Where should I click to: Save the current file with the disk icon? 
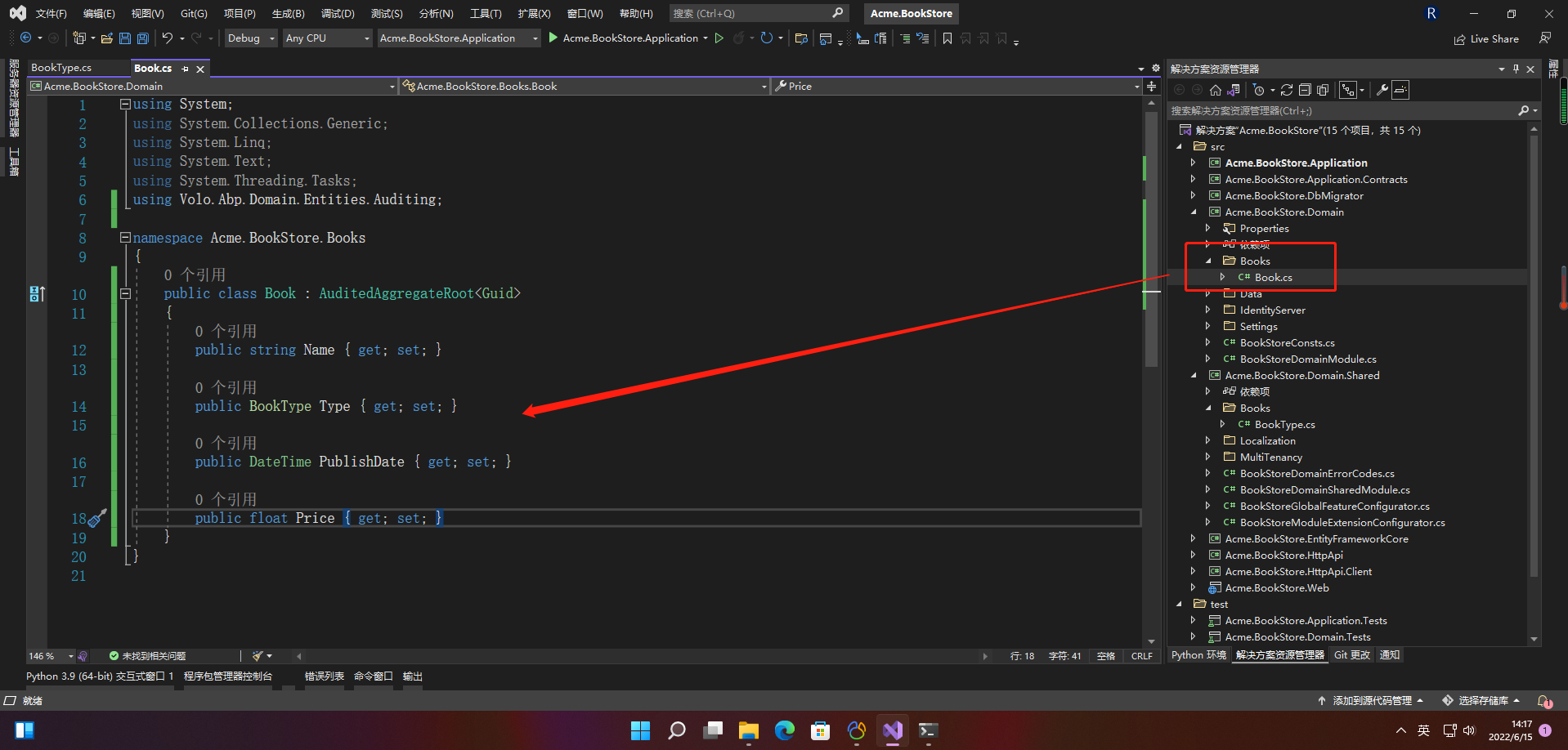pyautogui.click(x=125, y=38)
